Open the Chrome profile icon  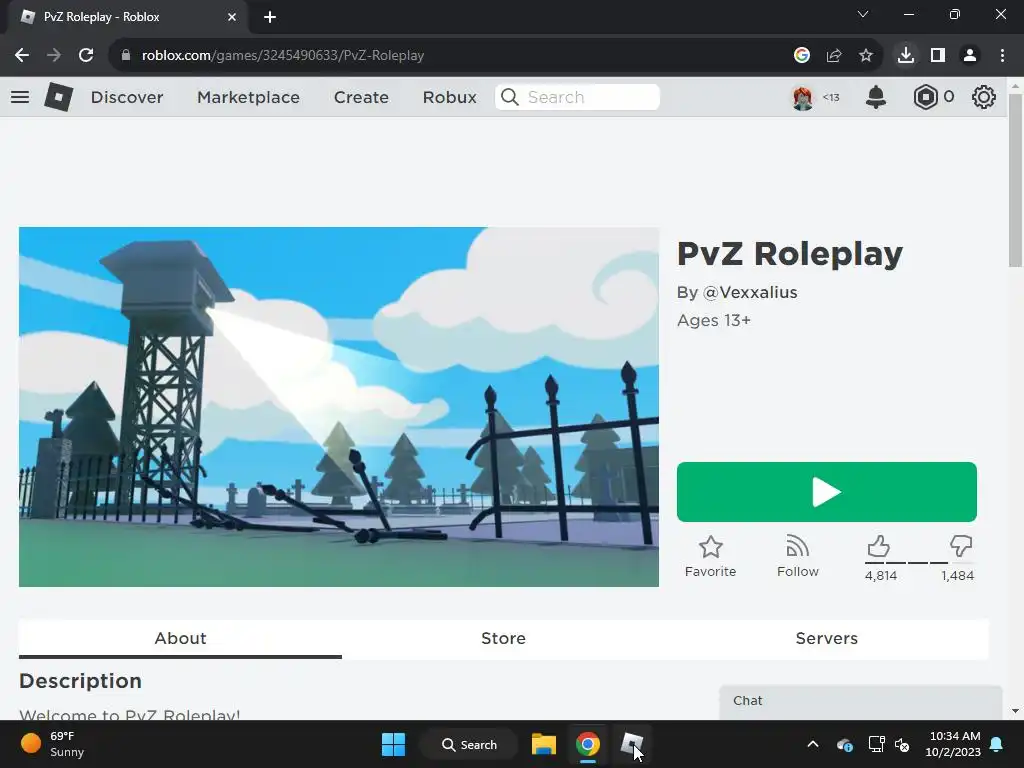tap(970, 56)
